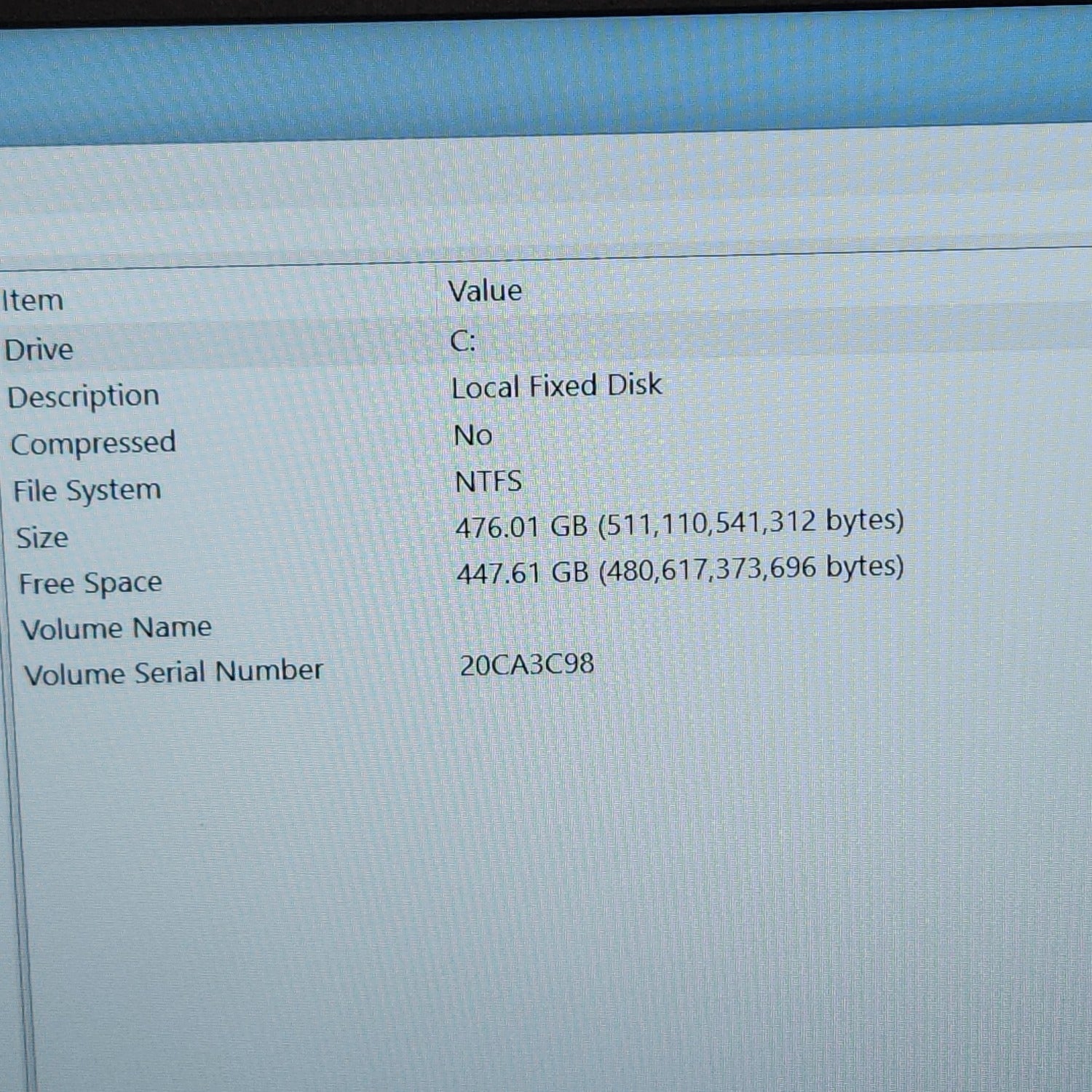Select the Size row label
The image size is (1092, 1092).
point(42,538)
